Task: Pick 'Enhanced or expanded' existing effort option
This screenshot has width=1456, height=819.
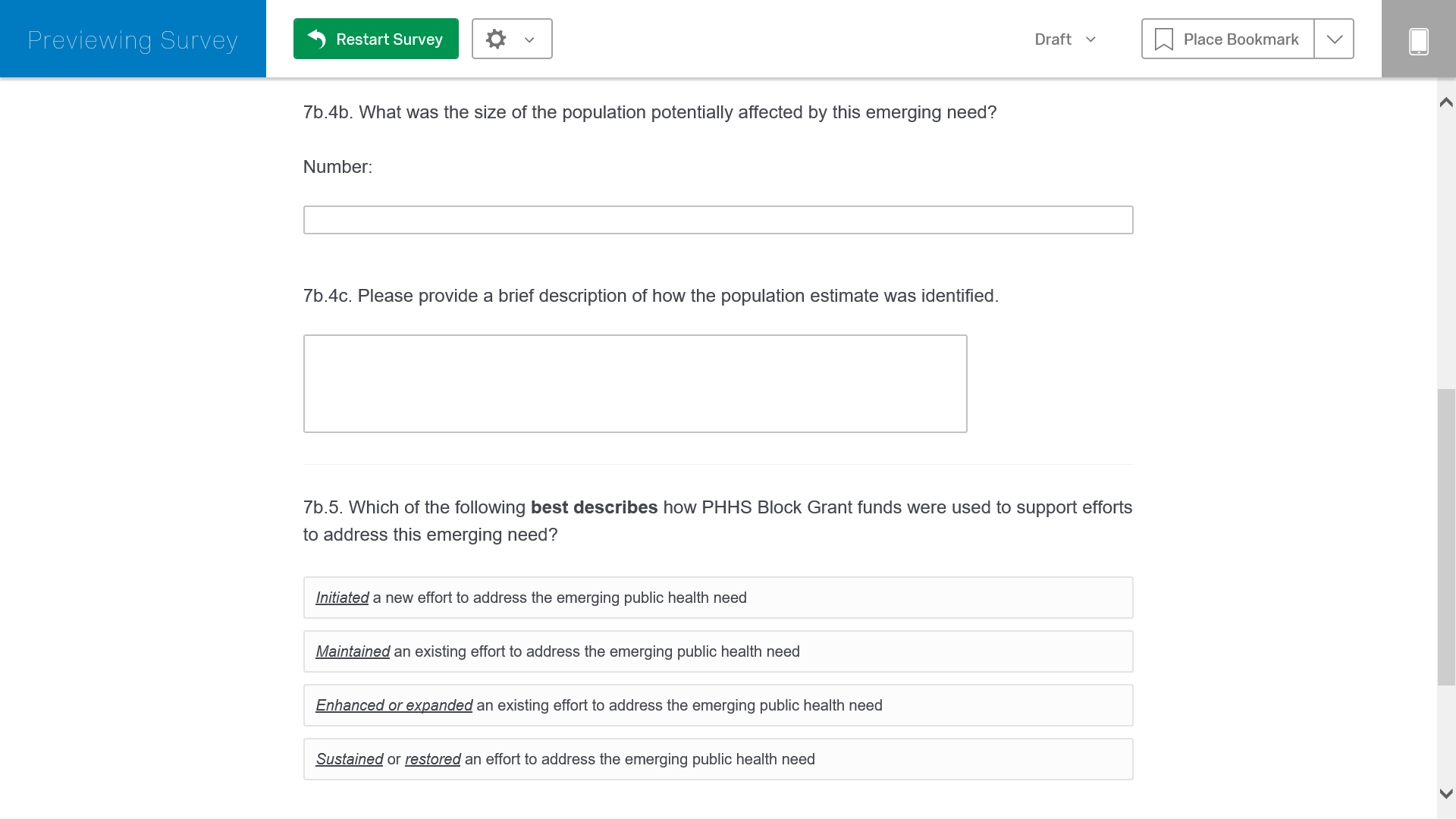Action: tap(717, 705)
